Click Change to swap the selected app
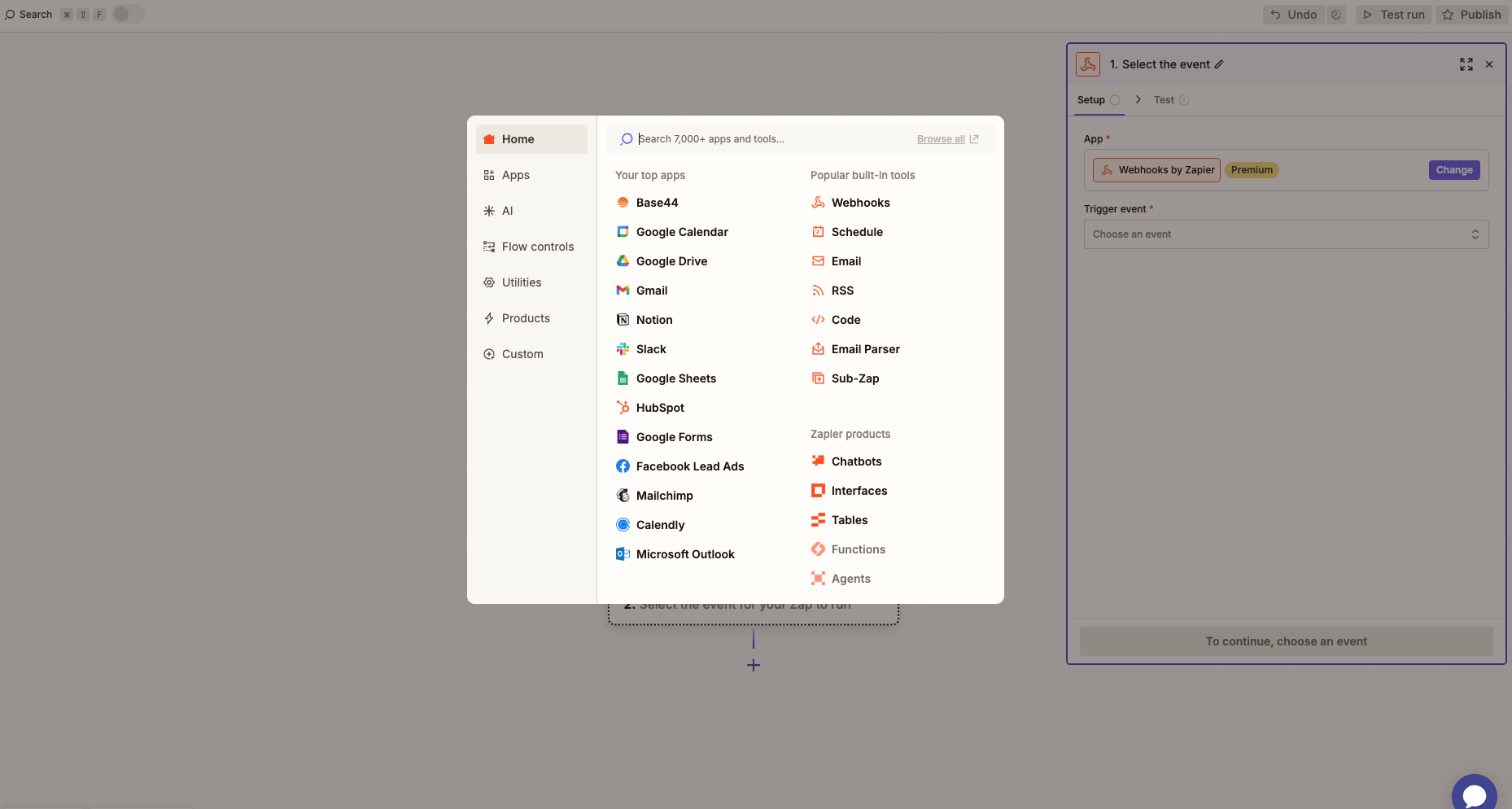Viewport: 1512px width, 809px height. (x=1454, y=169)
